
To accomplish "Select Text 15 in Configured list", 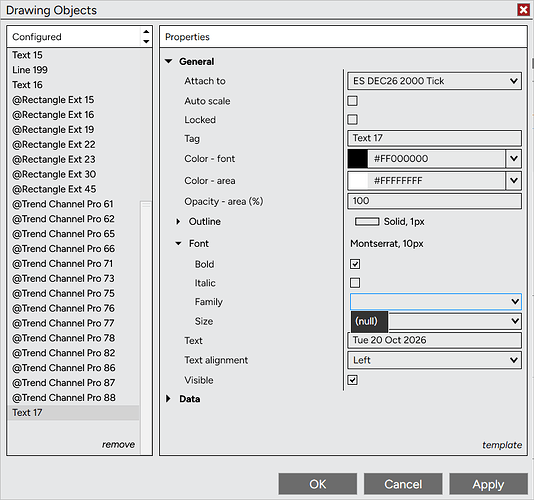I will point(73,55).
